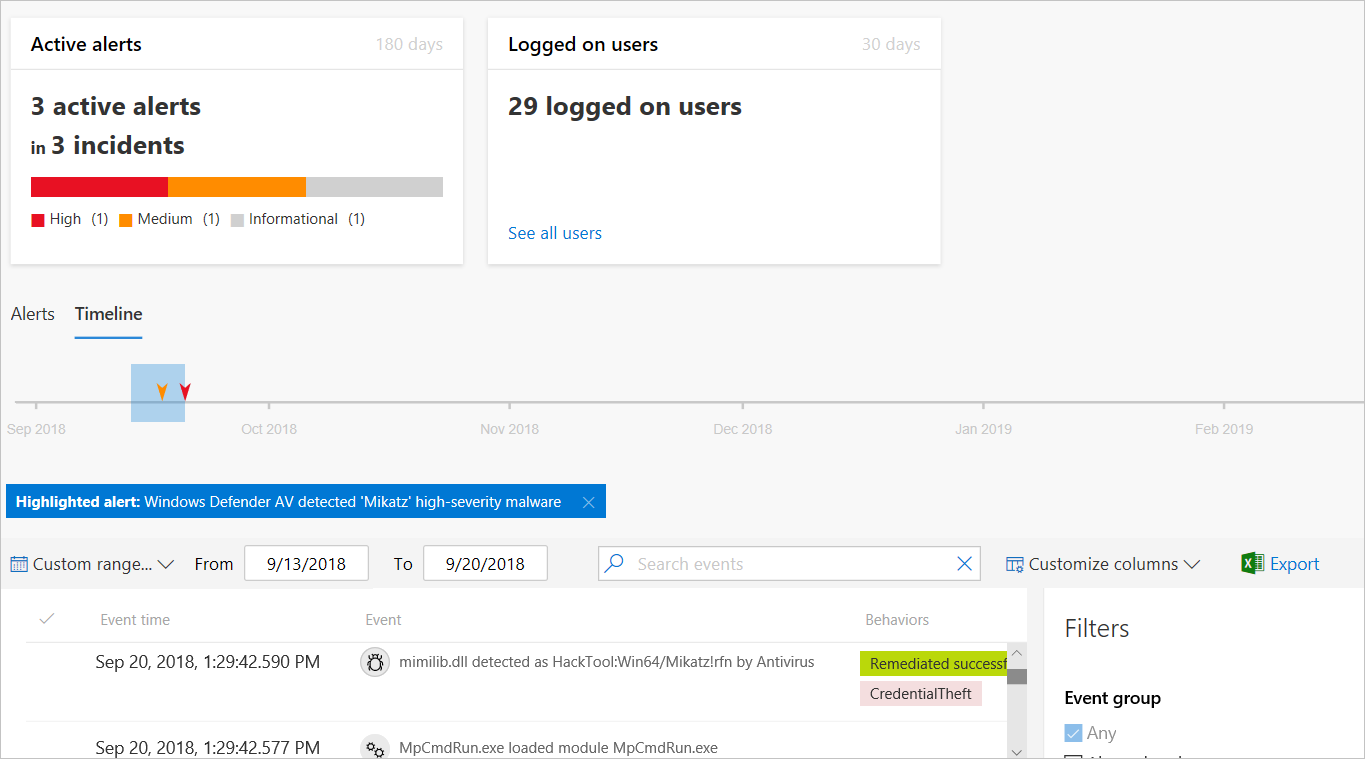Click the Excel icon next to Export
1365x759 pixels.
click(1253, 564)
